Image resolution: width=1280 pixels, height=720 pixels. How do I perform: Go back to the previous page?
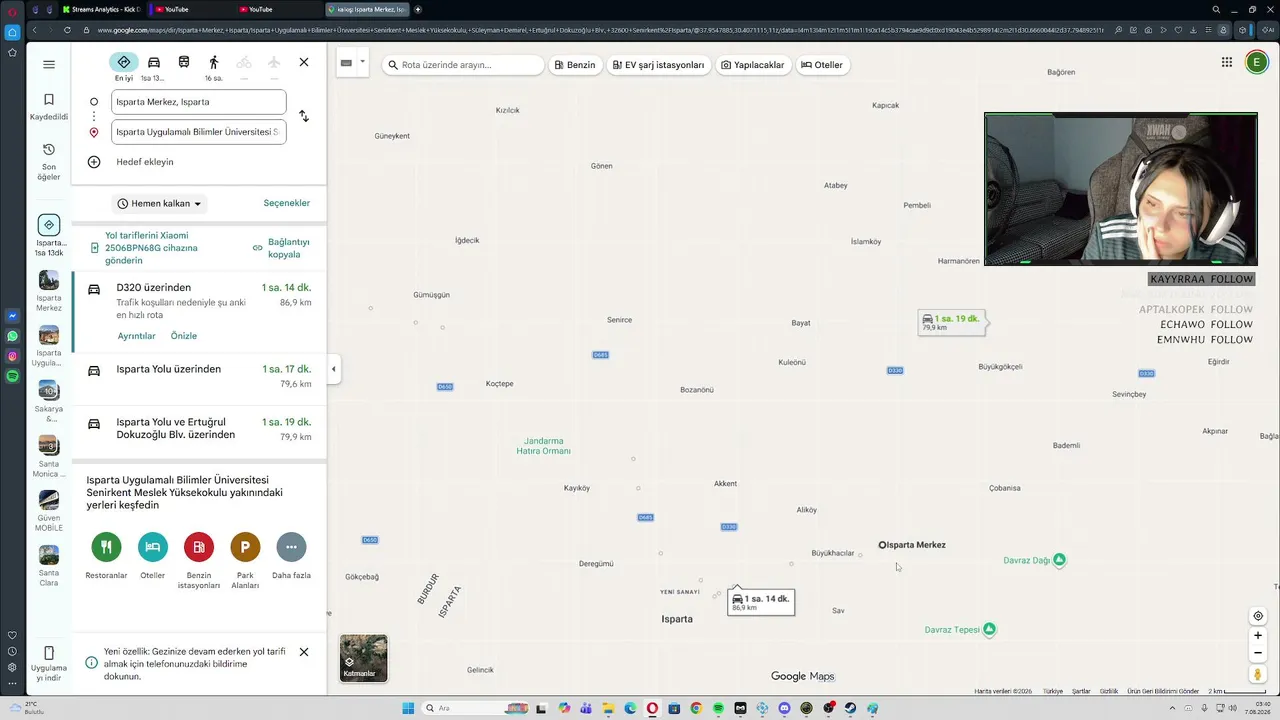(x=34, y=30)
